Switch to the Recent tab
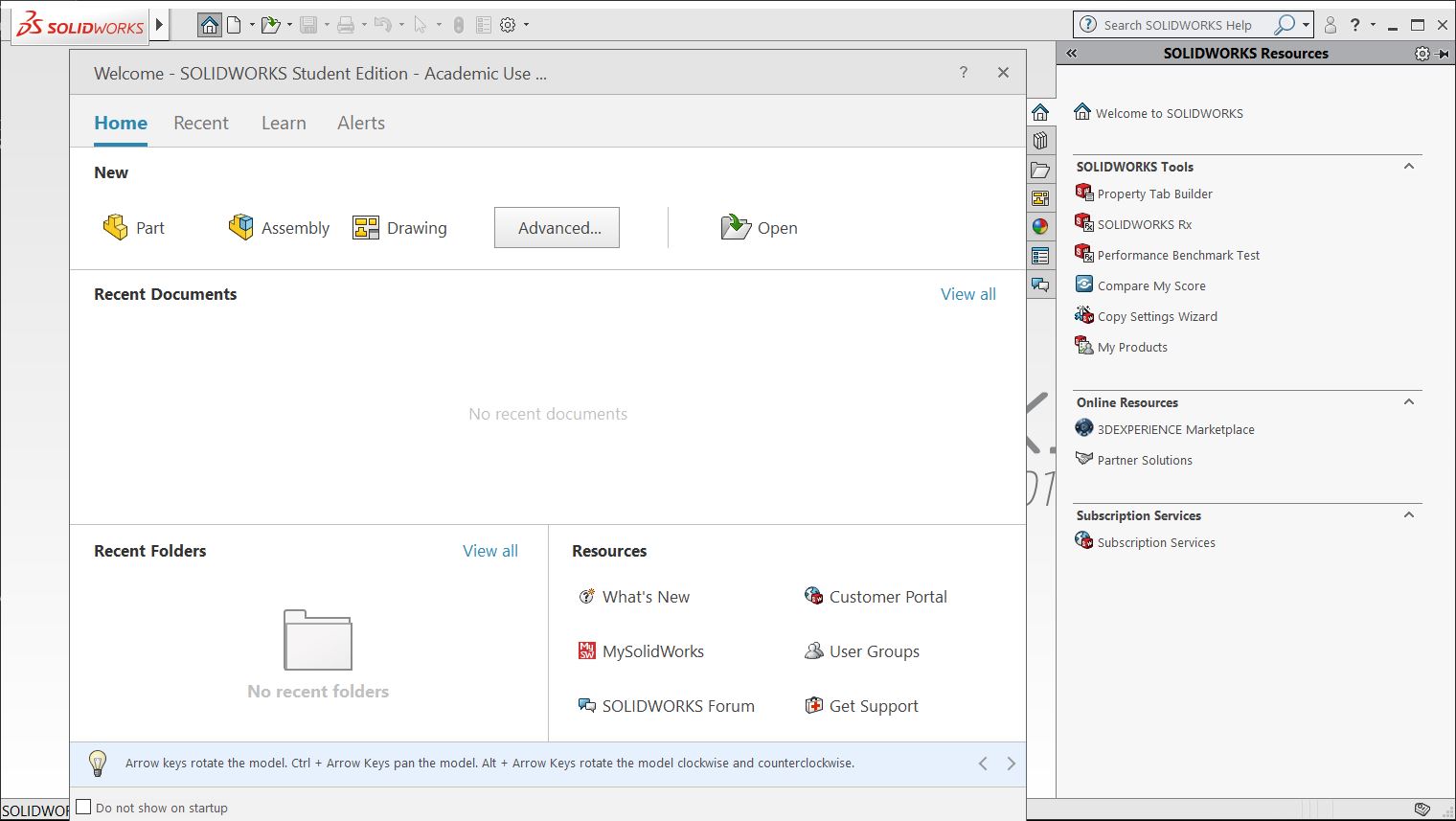Viewport: 1456px width, 821px height. pos(201,123)
